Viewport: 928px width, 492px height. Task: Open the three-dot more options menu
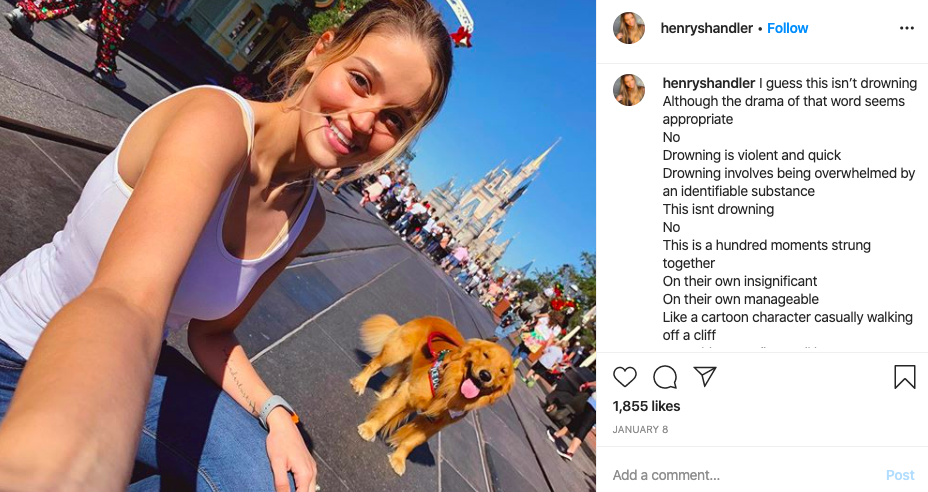click(907, 28)
